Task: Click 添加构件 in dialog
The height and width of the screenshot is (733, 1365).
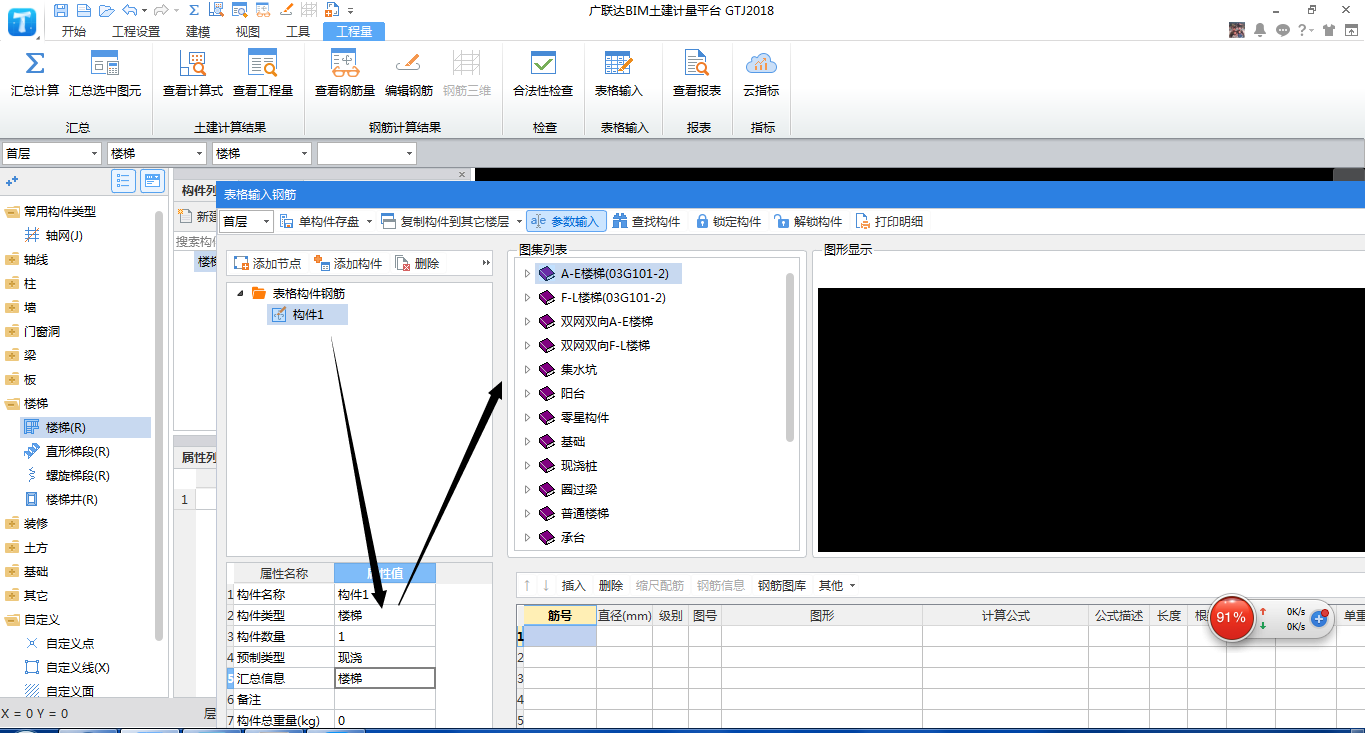Action: coord(348,263)
